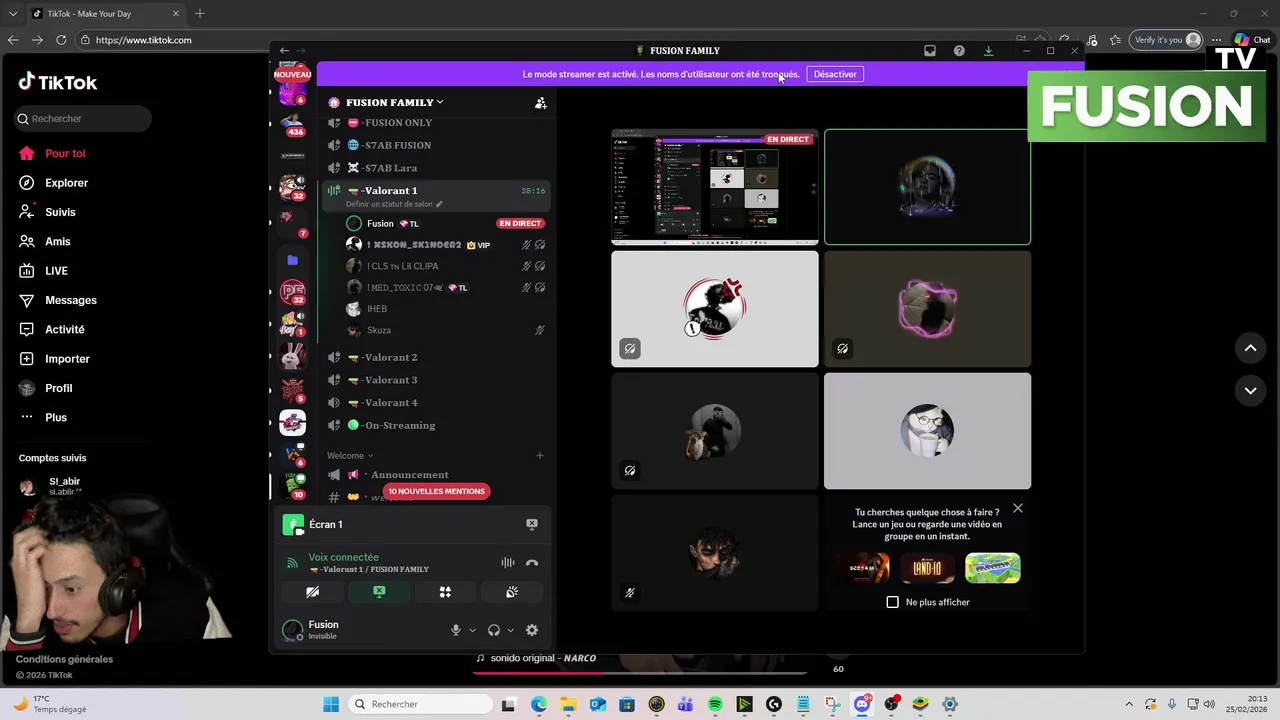Screen dimensions: 1280x720
Task: Join On-Streaming voice channel
Action: pos(435,425)
